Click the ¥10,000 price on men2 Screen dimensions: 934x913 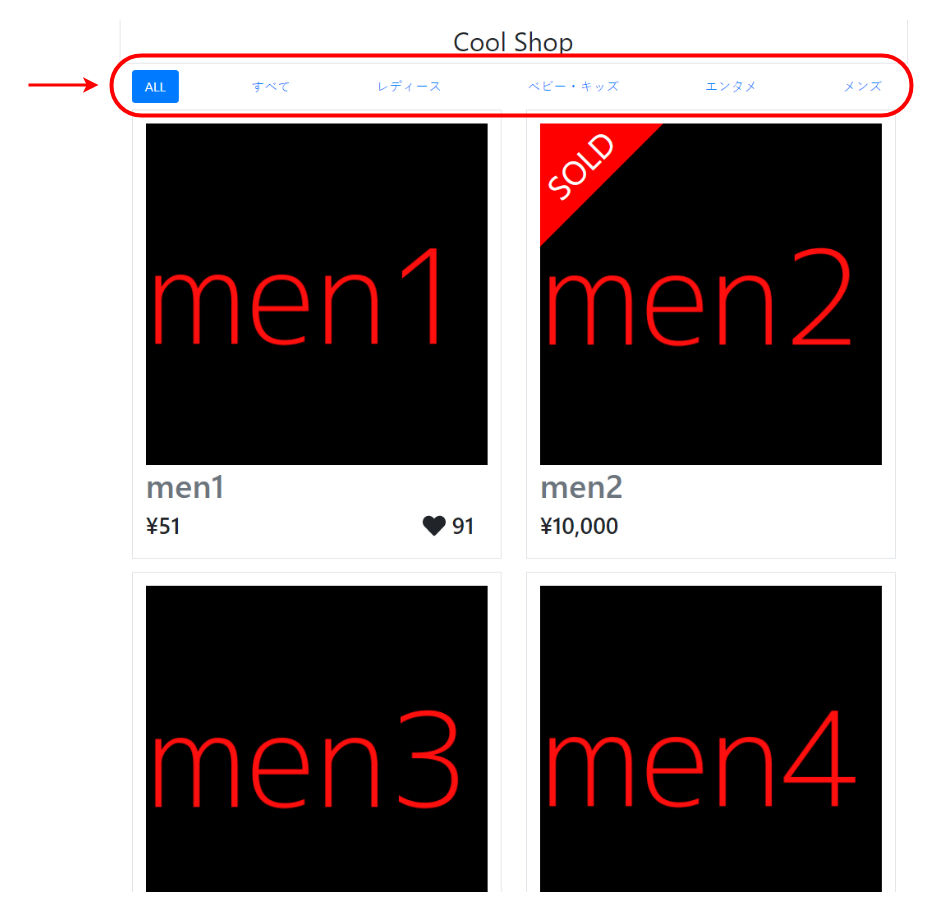[579, 526]
